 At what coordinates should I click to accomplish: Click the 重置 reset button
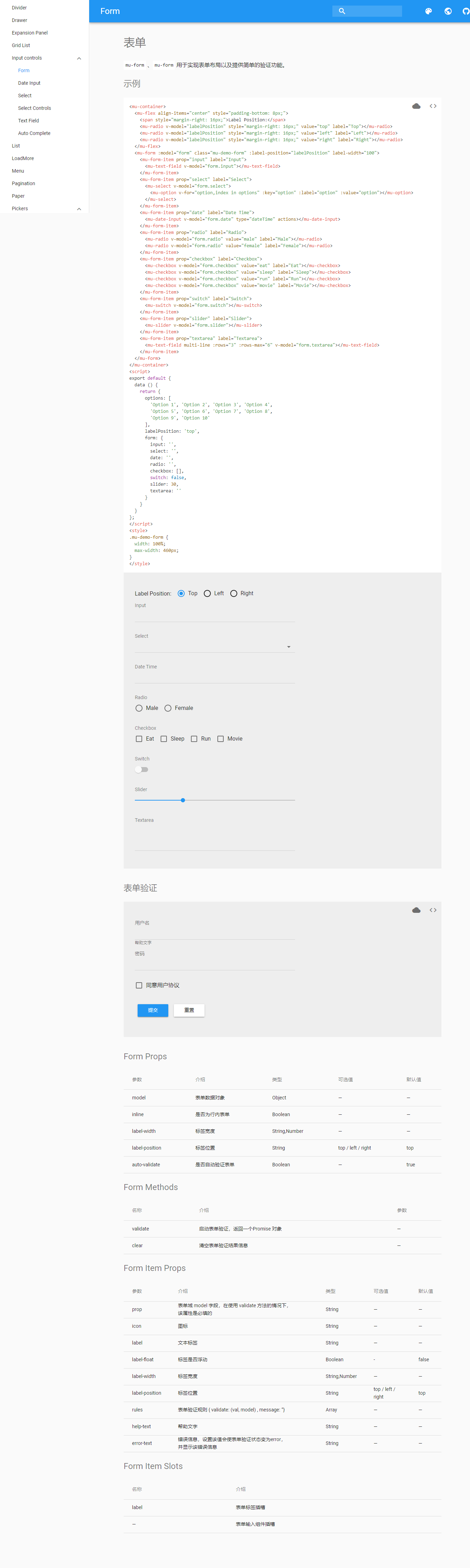coord(189,1010)
